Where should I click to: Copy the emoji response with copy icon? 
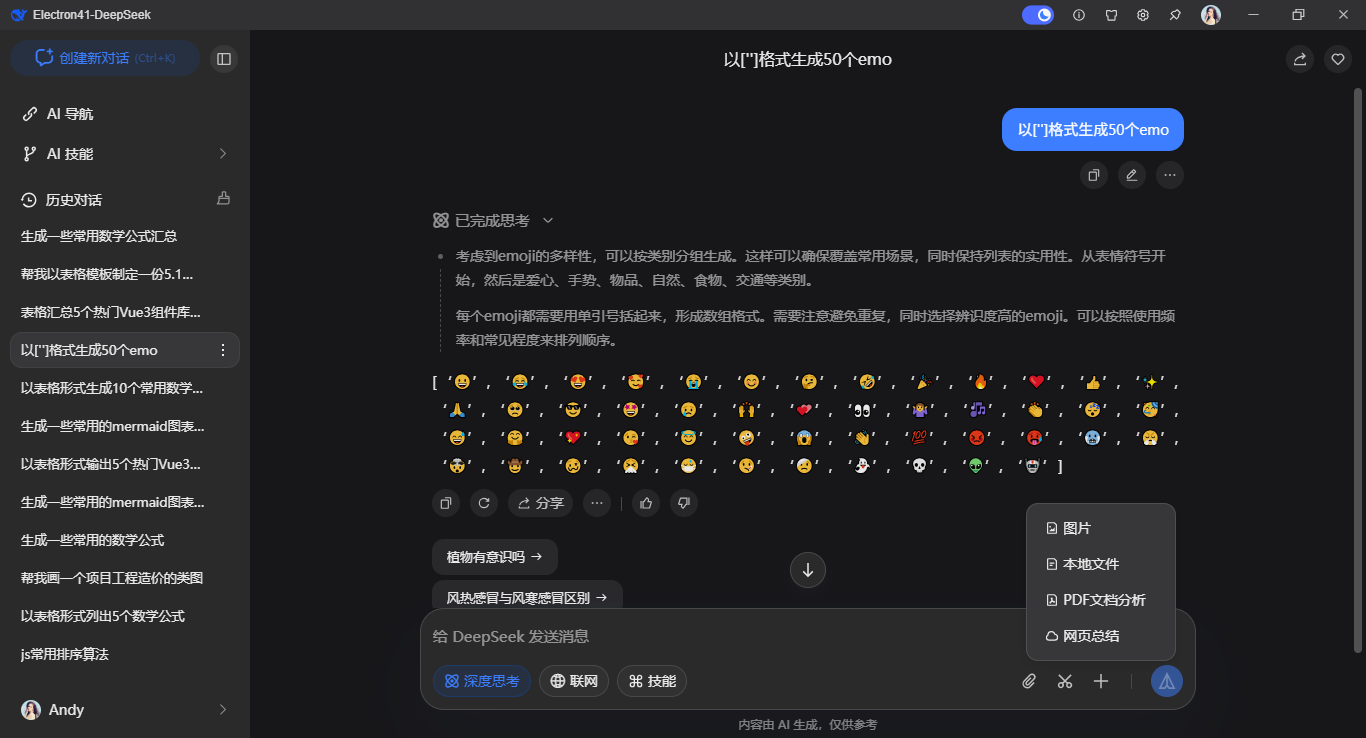point(445,503)
